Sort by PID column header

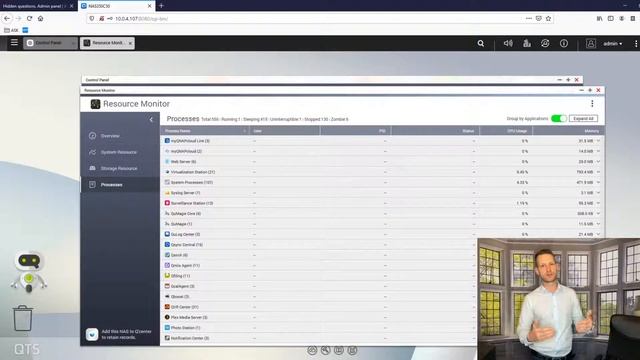pyautogui.click(x=356, y=131)
